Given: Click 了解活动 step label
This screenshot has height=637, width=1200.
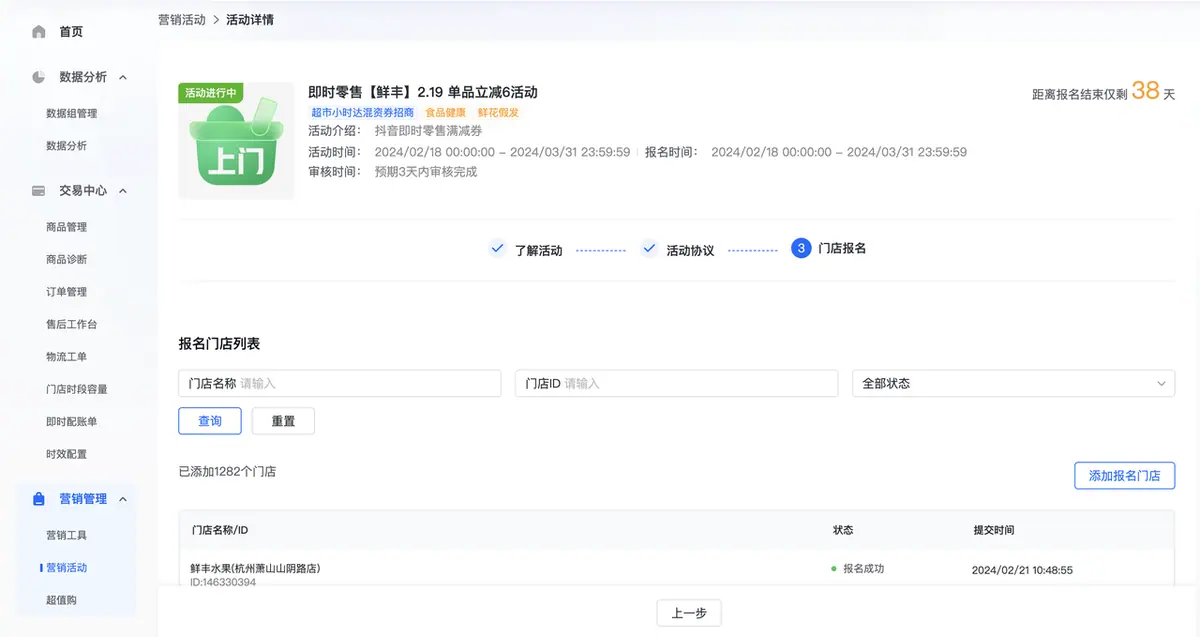Looking at the screenshot, I should point(538,250).
